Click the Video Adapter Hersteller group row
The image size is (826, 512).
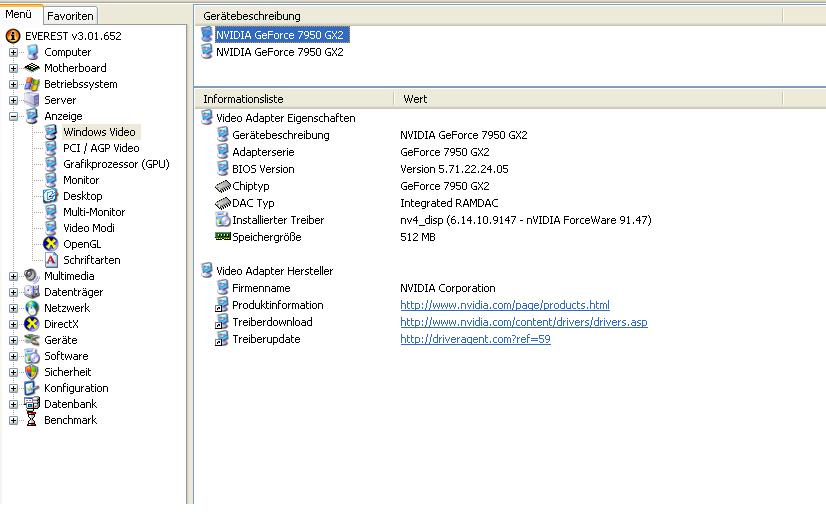click(274, 271)
